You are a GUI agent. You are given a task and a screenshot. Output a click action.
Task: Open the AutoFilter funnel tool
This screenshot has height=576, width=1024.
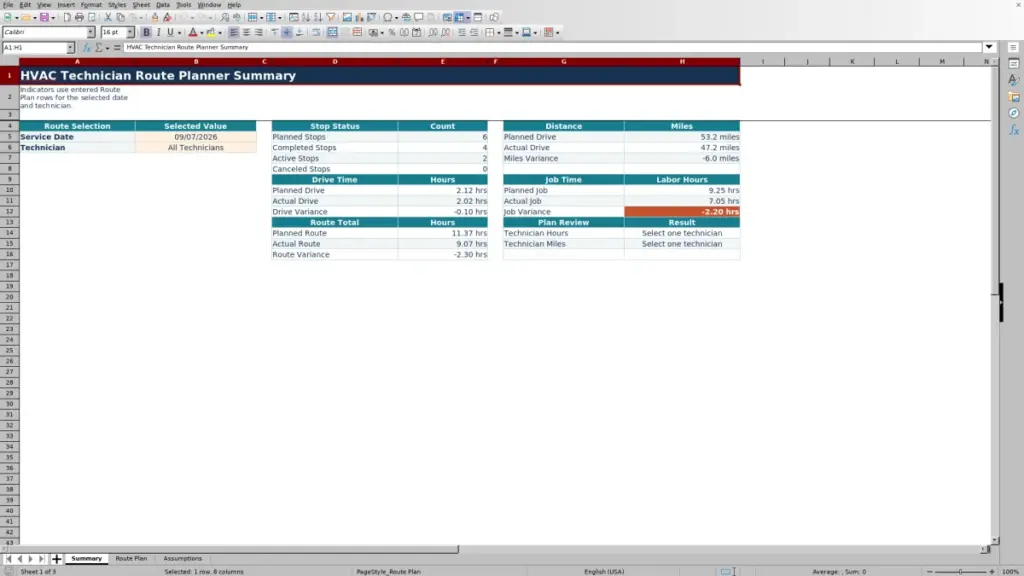coord(330,18)
